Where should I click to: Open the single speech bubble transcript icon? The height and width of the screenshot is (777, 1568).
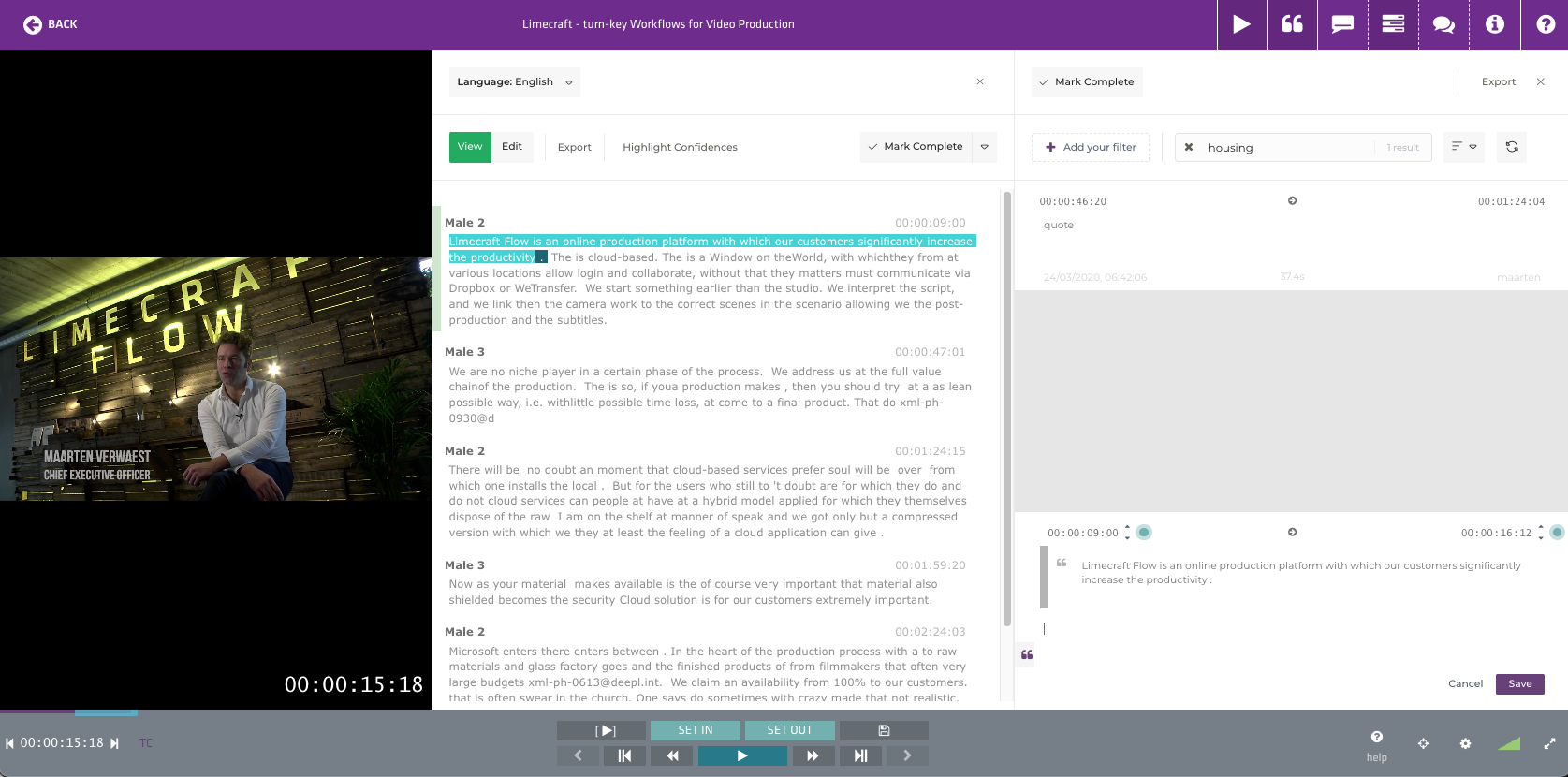pyautogui.click(x=1343, y=24)
